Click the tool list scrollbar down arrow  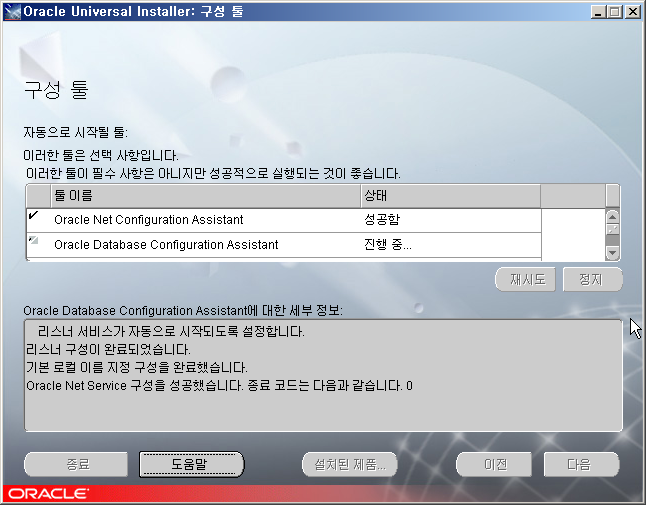coord(612,252)
